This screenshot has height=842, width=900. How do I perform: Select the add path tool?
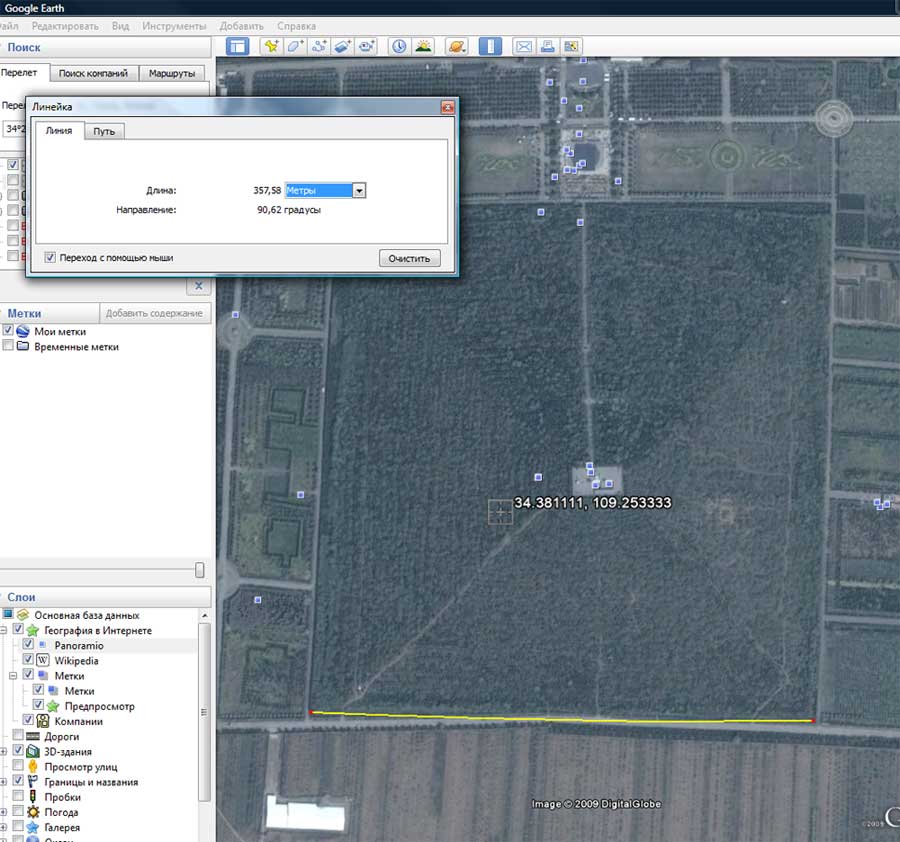coord(320,46)
